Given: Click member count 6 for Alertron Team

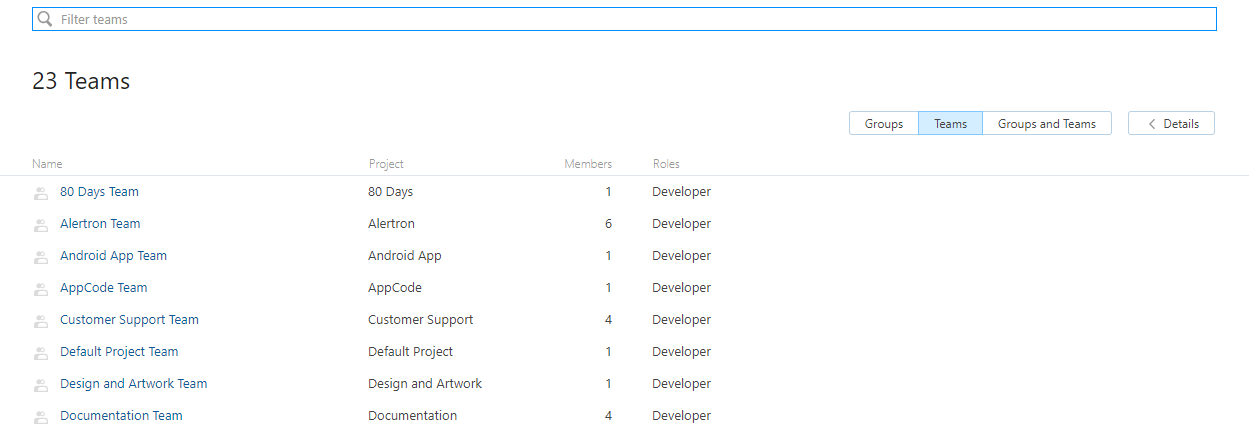Looking at the screenshot, I should point(608,224).
